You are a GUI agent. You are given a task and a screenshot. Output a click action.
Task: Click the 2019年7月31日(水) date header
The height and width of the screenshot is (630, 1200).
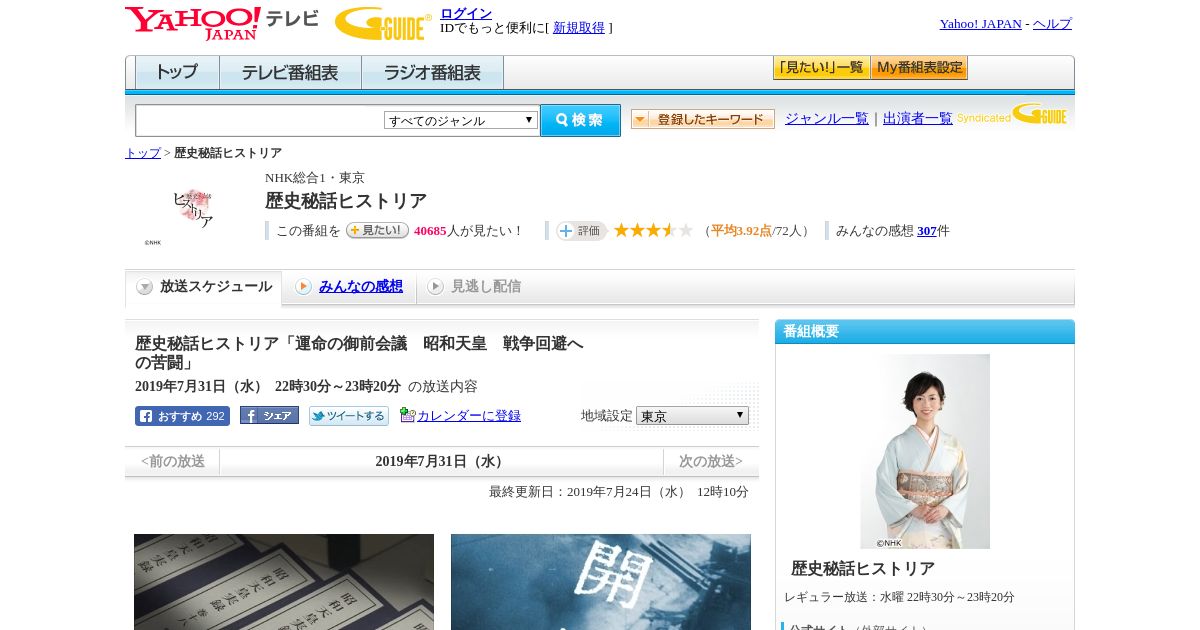click(441, 462)
